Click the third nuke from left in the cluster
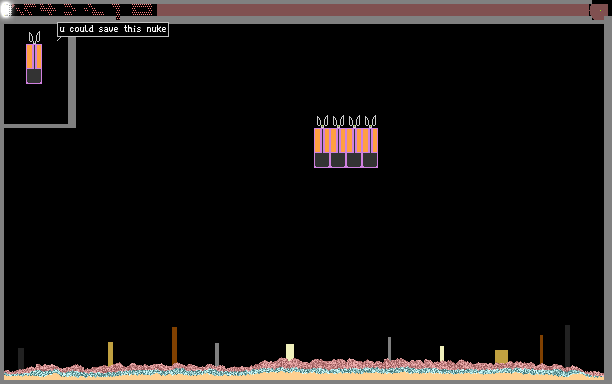Image resolution: width=612 pixels, height=384 pixels. [354, 142]
